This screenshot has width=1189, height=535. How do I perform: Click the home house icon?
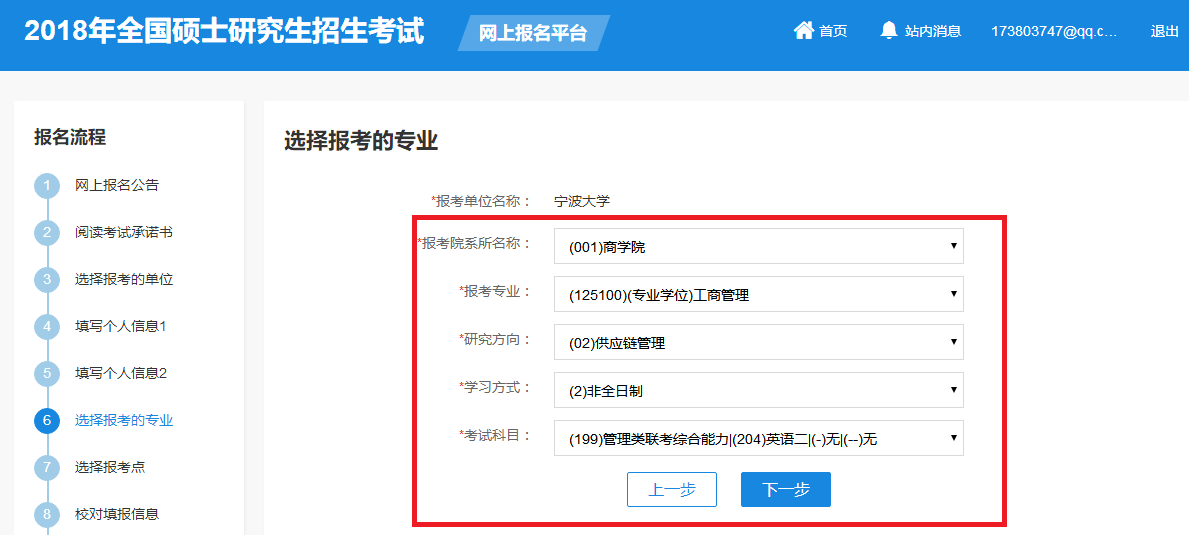803,31
